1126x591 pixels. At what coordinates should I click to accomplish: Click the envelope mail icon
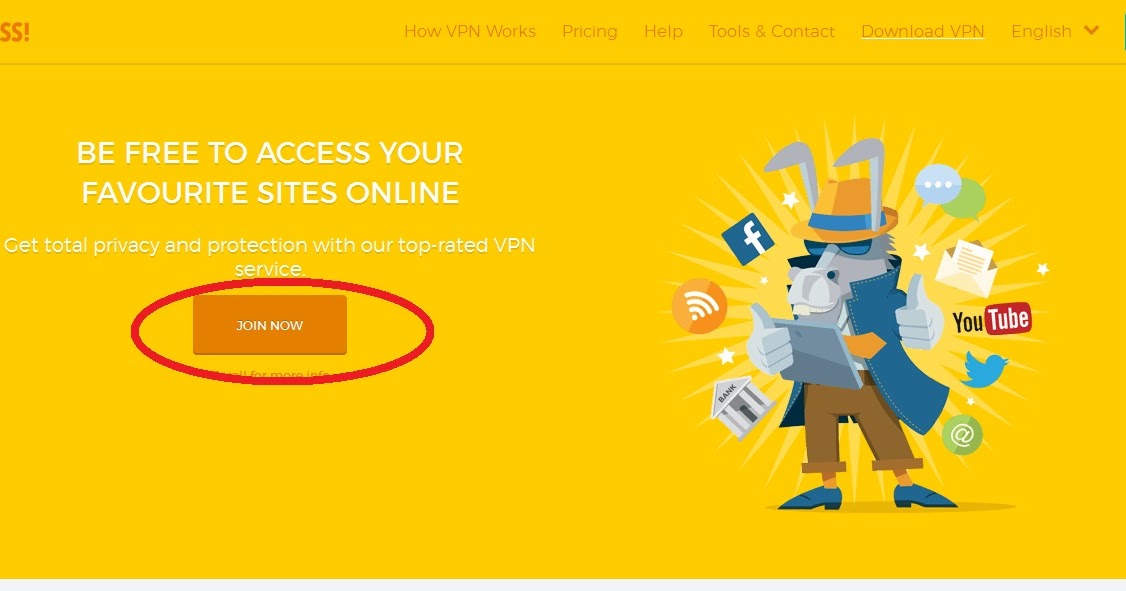967,268
